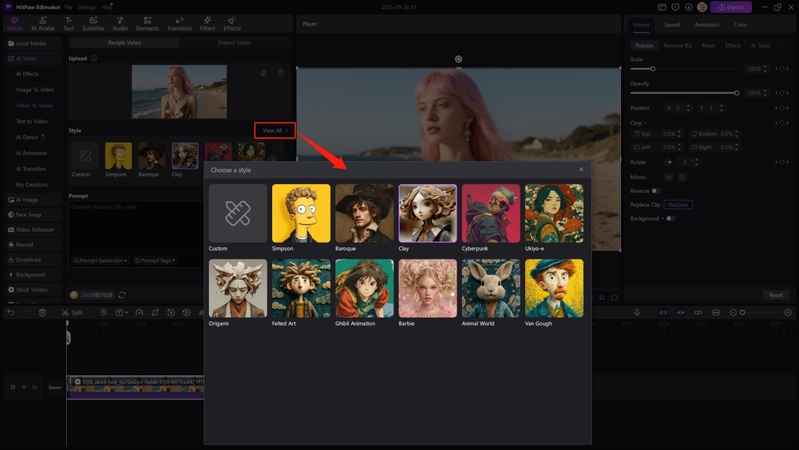Expand the Prompt Generator dropdown
The image size is (799, 450).
point(100,260)
